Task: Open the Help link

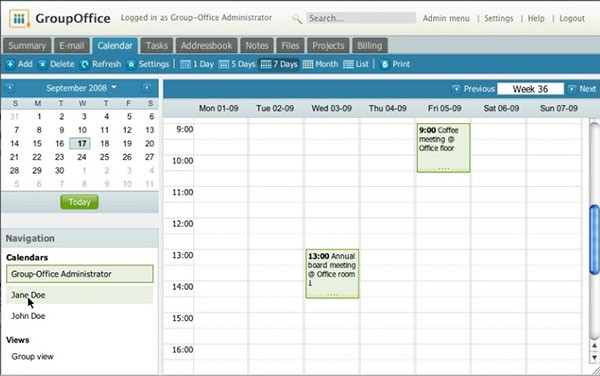Action: [536, 18]
